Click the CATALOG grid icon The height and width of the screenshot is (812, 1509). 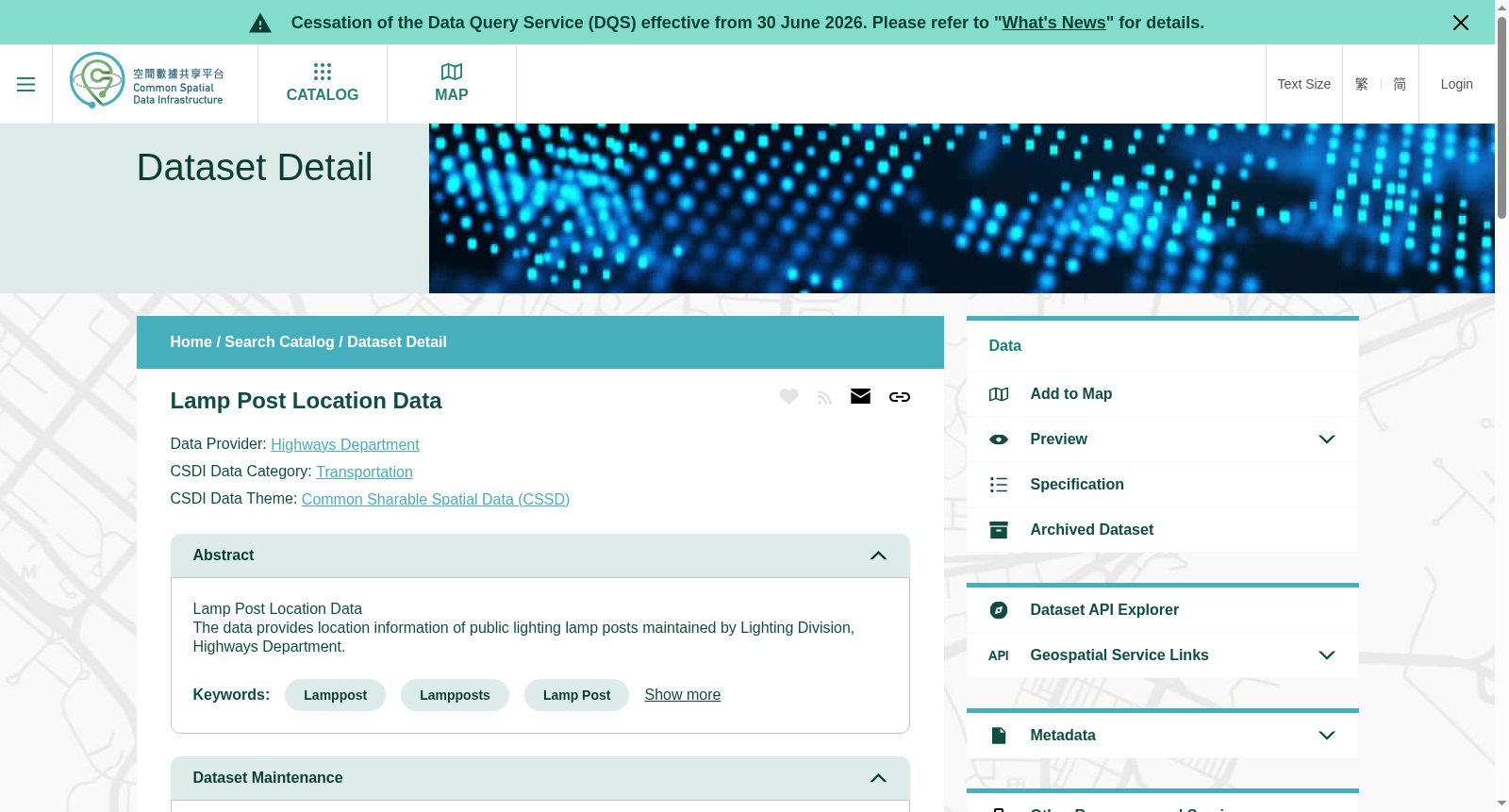[323, 72]
